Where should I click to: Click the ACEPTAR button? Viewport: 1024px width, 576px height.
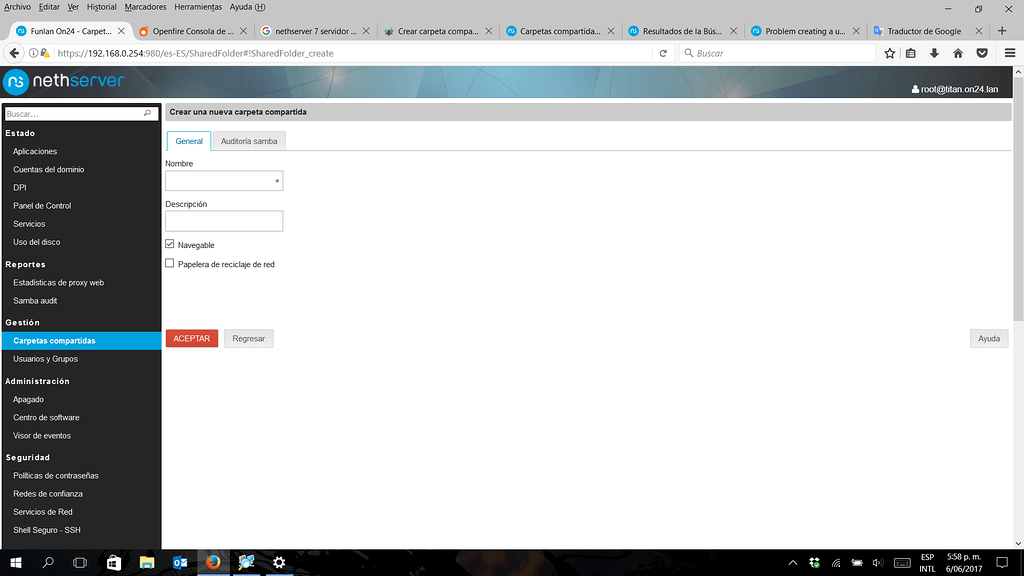(x=191, y=338)
